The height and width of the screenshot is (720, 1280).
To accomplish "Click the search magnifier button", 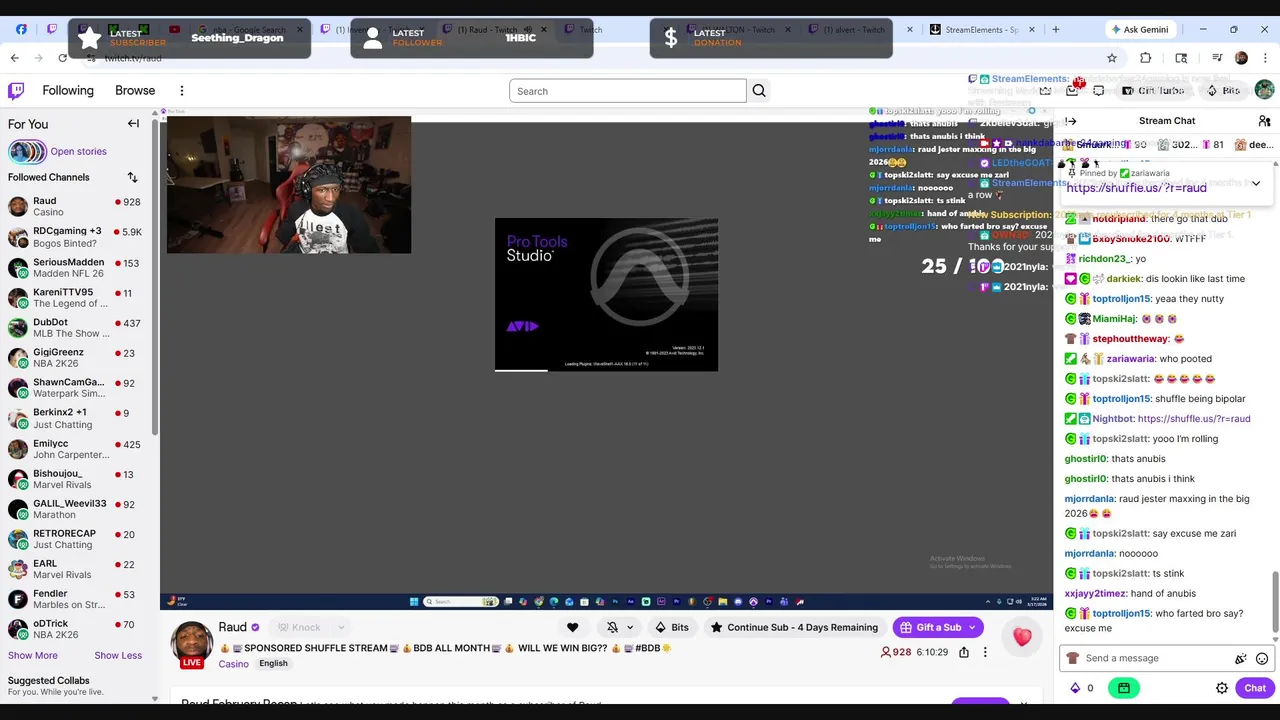I will point(759,91).
